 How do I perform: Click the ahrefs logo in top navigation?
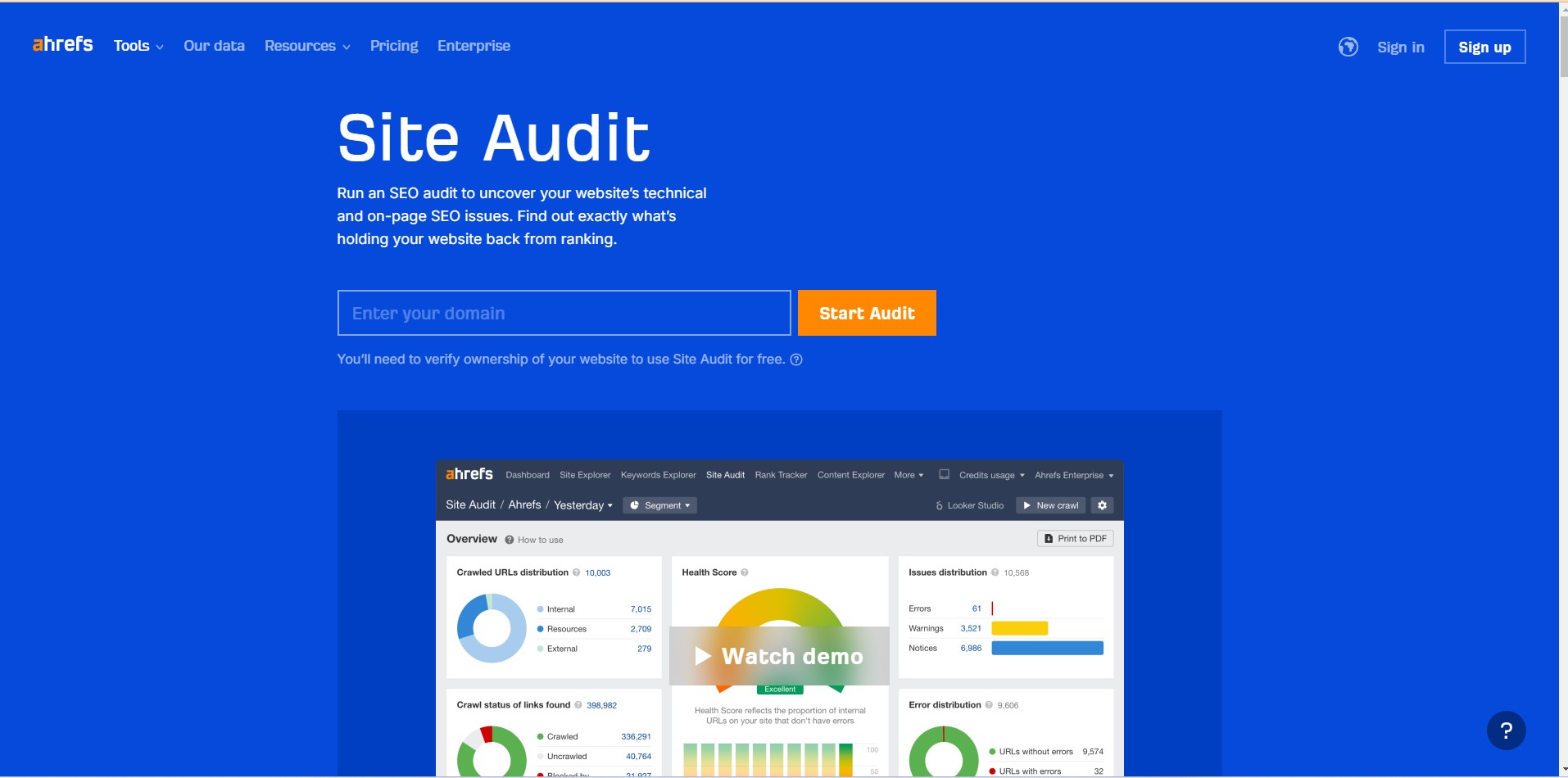[x=63, y=44]
